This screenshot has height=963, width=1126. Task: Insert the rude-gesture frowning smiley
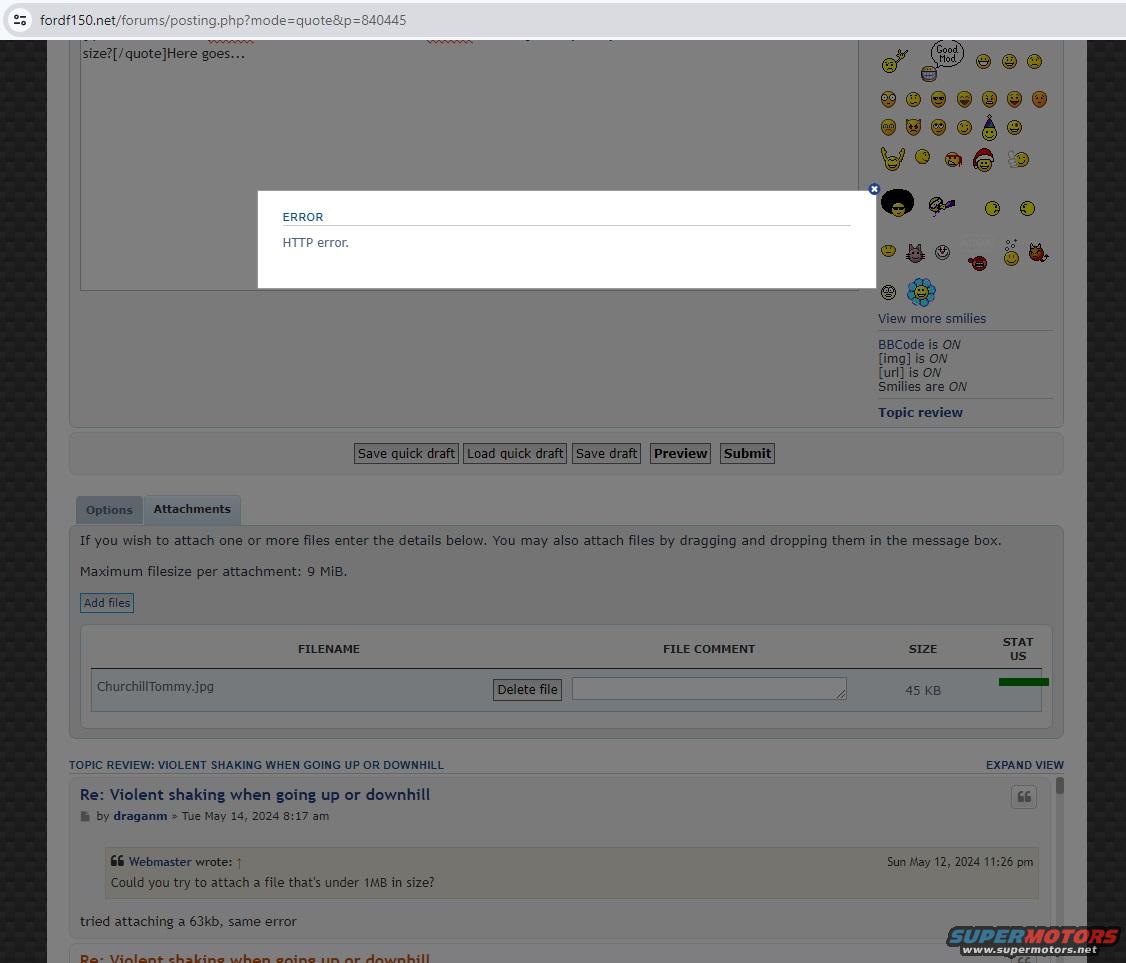(895, 61)
